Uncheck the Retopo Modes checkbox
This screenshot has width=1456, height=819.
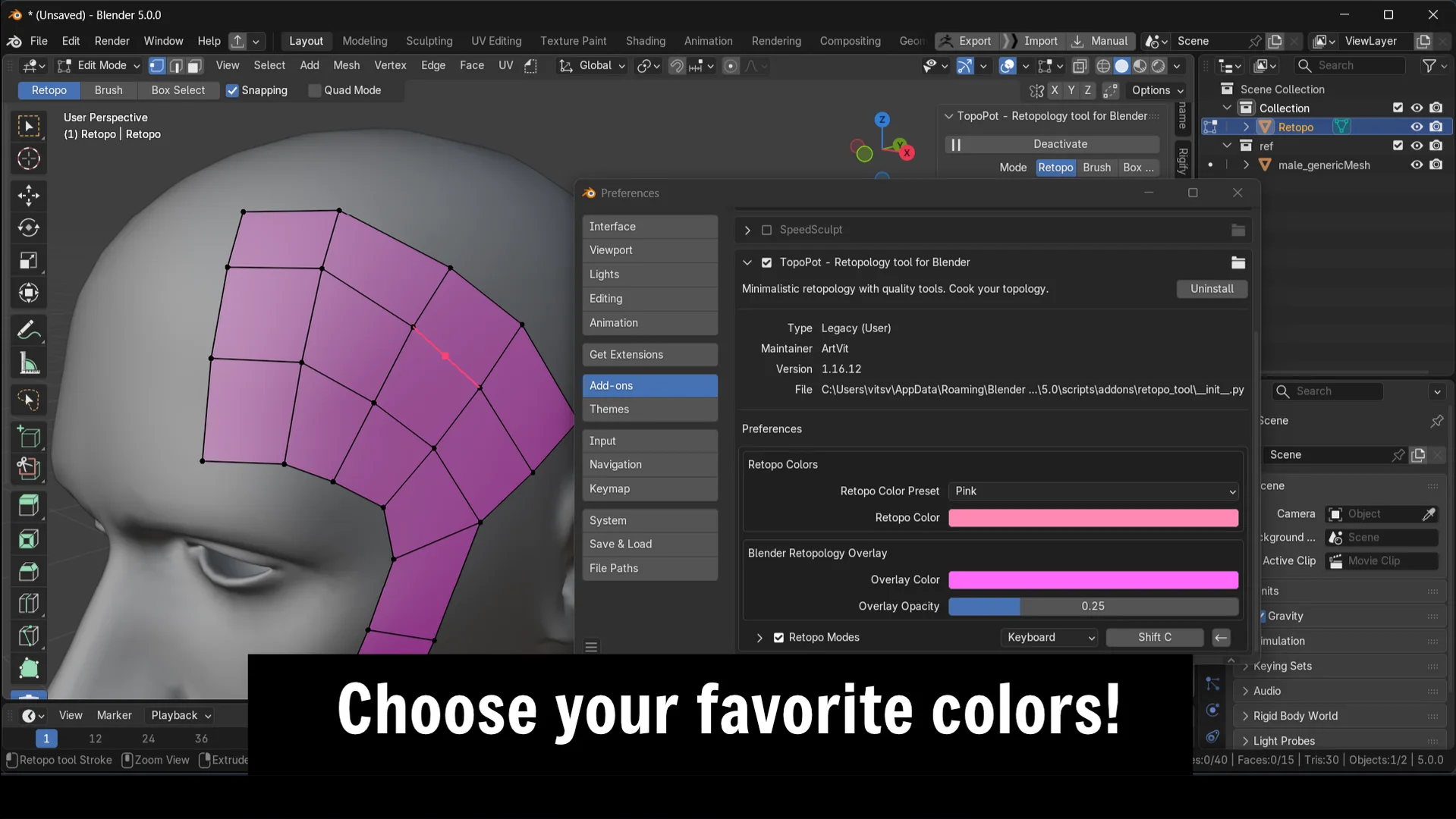click(x=778, y=638)
